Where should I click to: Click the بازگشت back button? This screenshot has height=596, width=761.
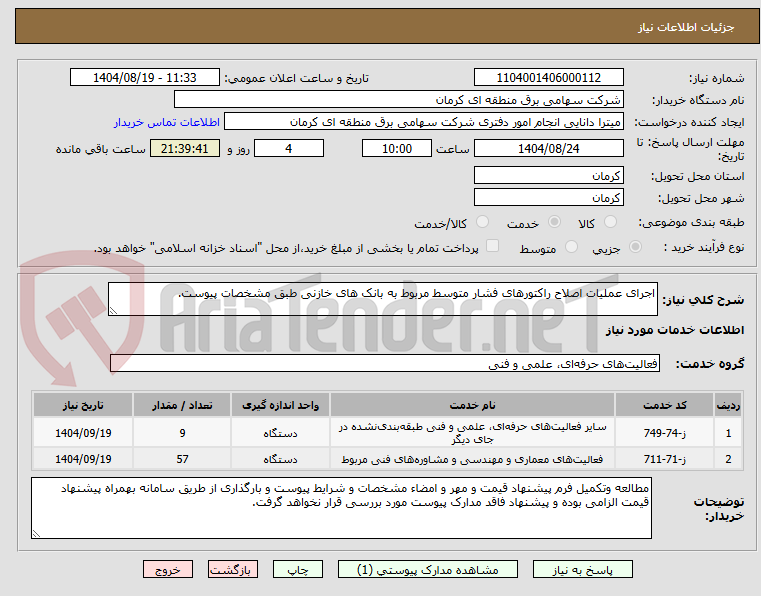pyautogui.click(x=232, y=569)
